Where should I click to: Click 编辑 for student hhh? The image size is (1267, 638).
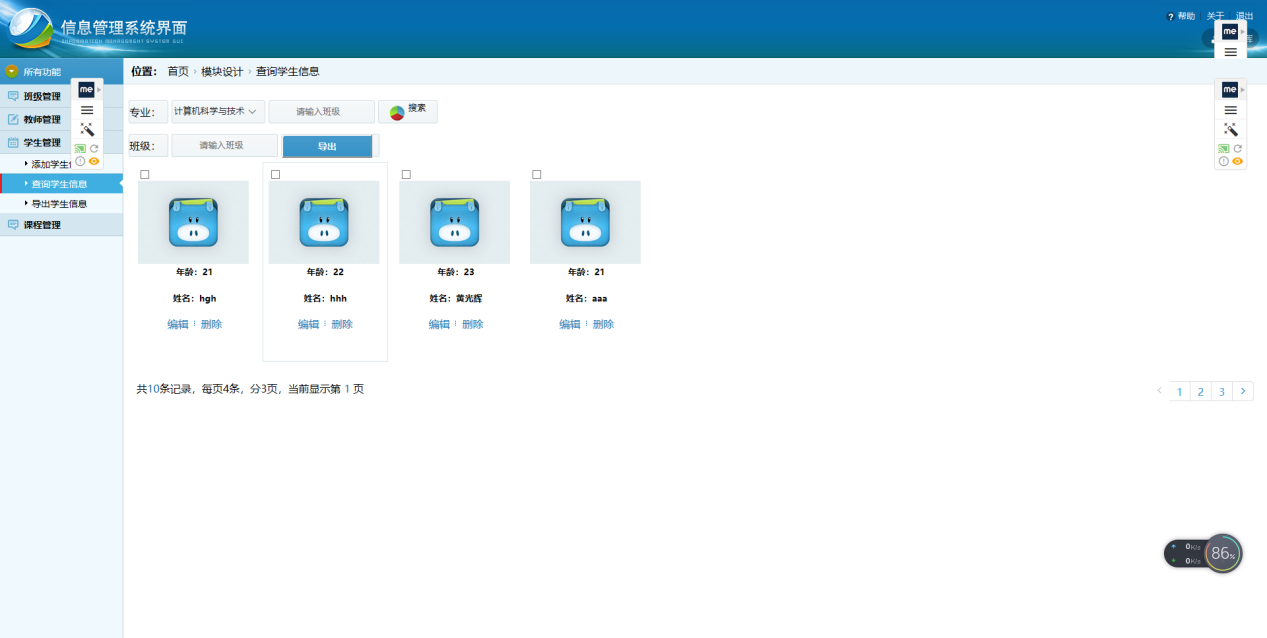coord(308,324)
